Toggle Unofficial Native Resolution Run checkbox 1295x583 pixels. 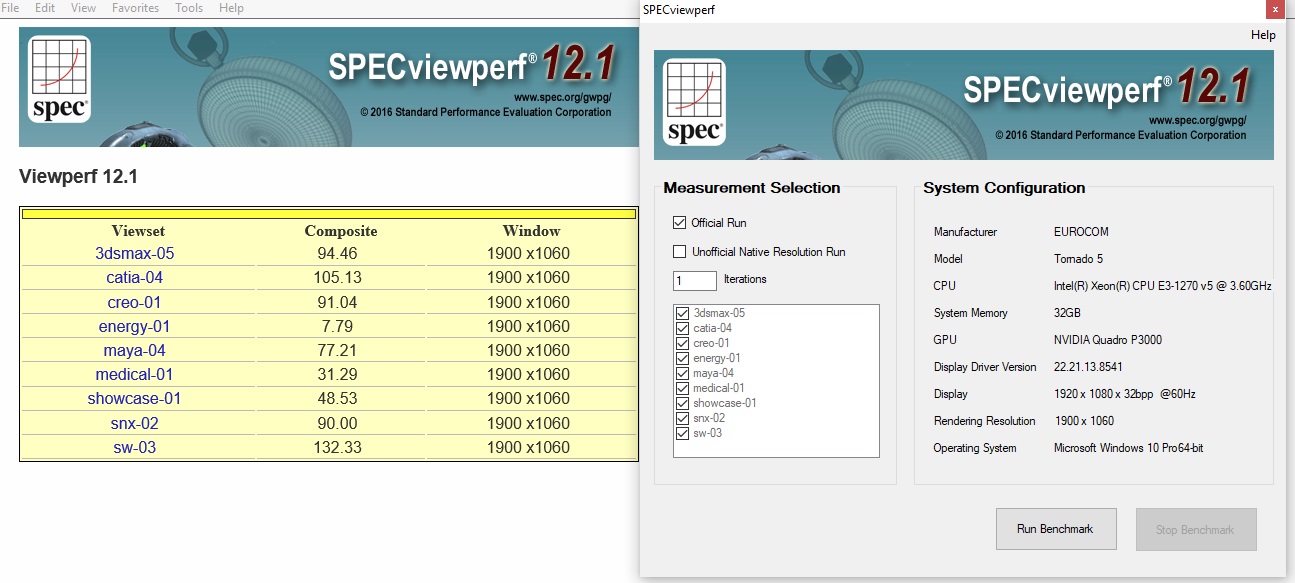(x=680, y=252)
